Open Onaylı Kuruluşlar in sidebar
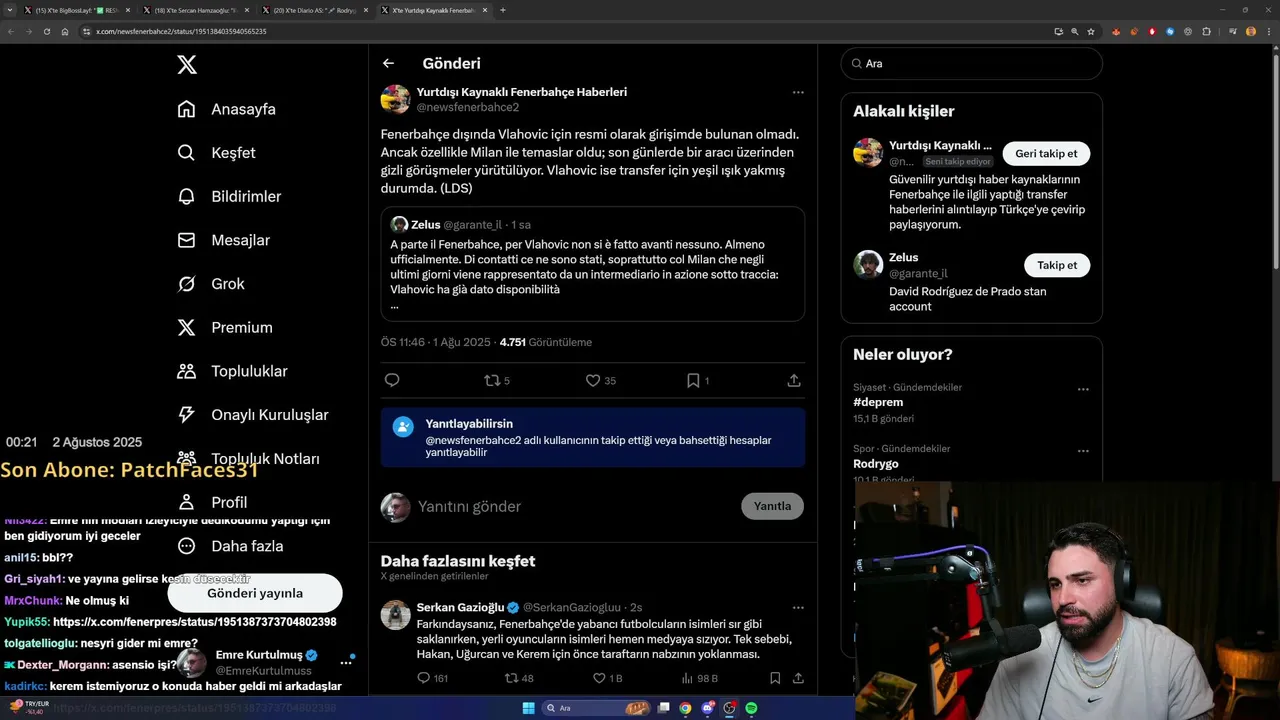This screenshot has height=720, width=1280. (x=270, y=415)
